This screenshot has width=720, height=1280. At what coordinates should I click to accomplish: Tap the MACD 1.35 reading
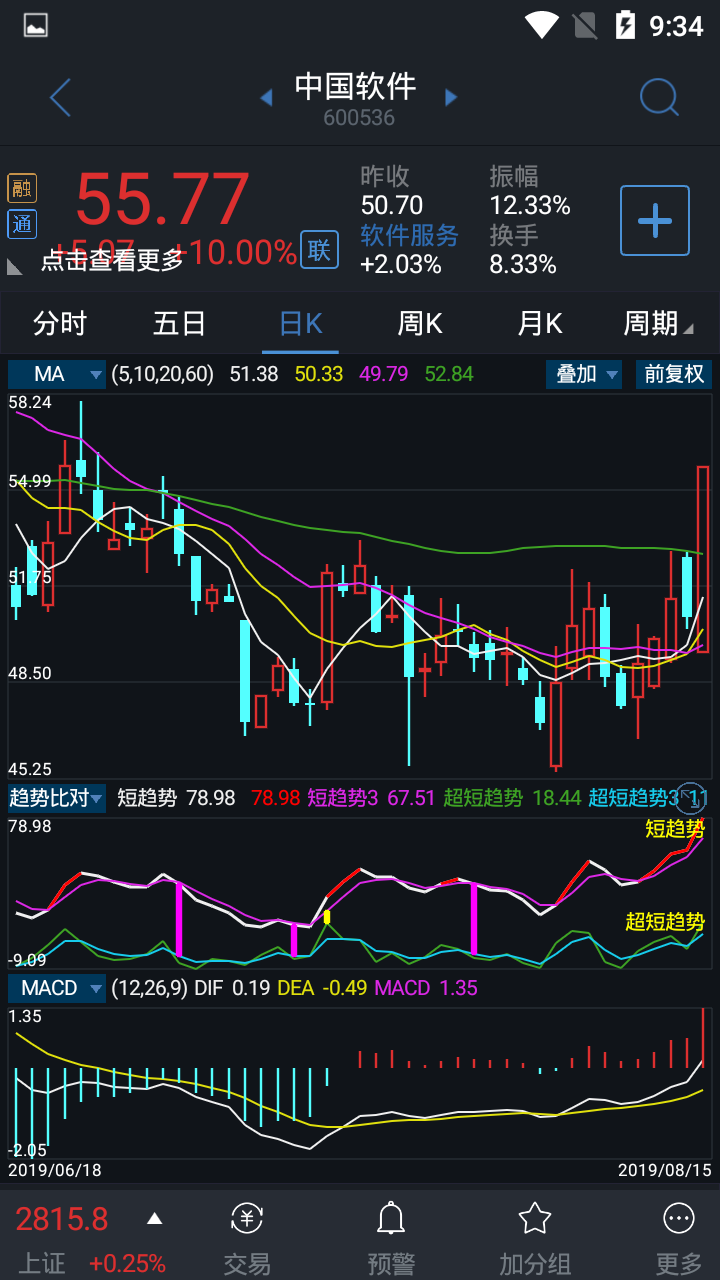coord(426,988)
